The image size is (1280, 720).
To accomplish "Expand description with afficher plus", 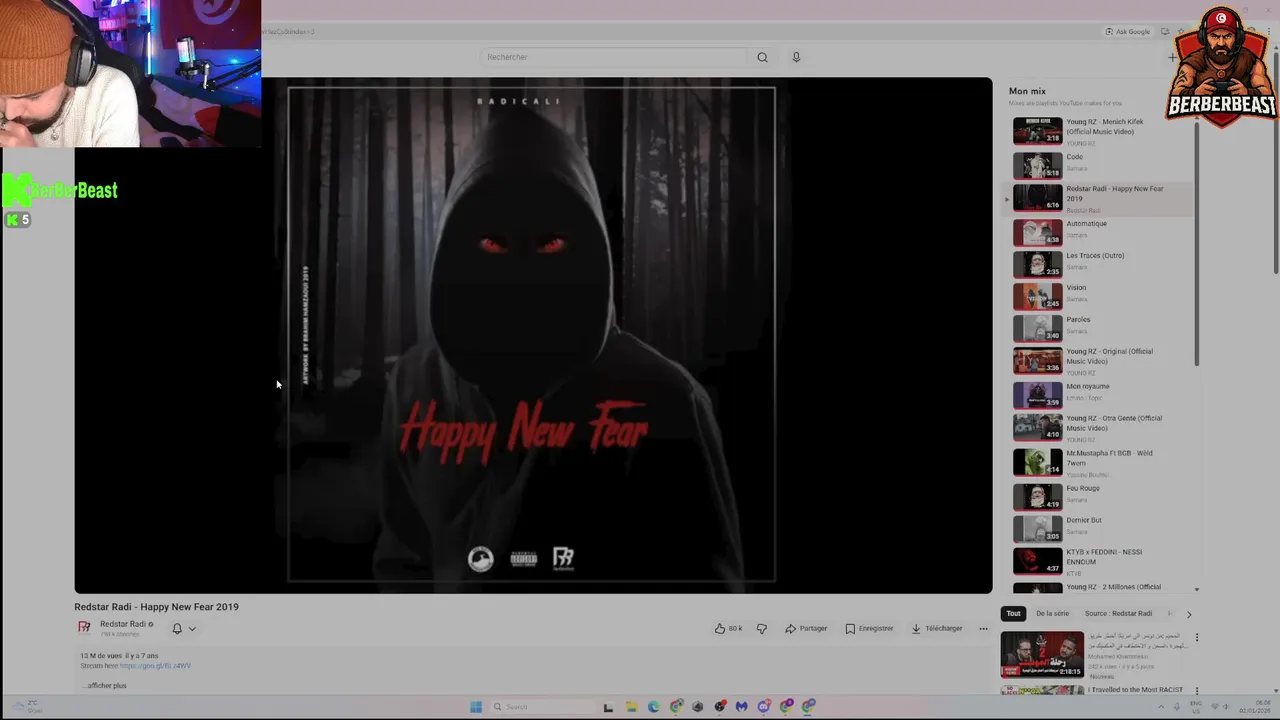I will 105,686.
